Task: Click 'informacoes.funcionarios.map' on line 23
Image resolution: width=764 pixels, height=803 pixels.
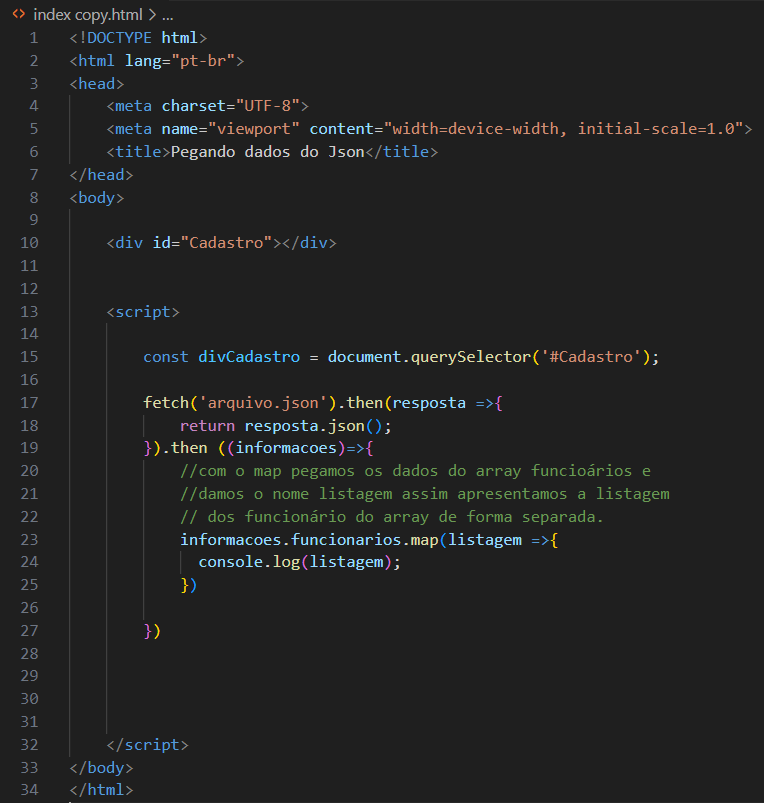Action: [x=309, y=540]
